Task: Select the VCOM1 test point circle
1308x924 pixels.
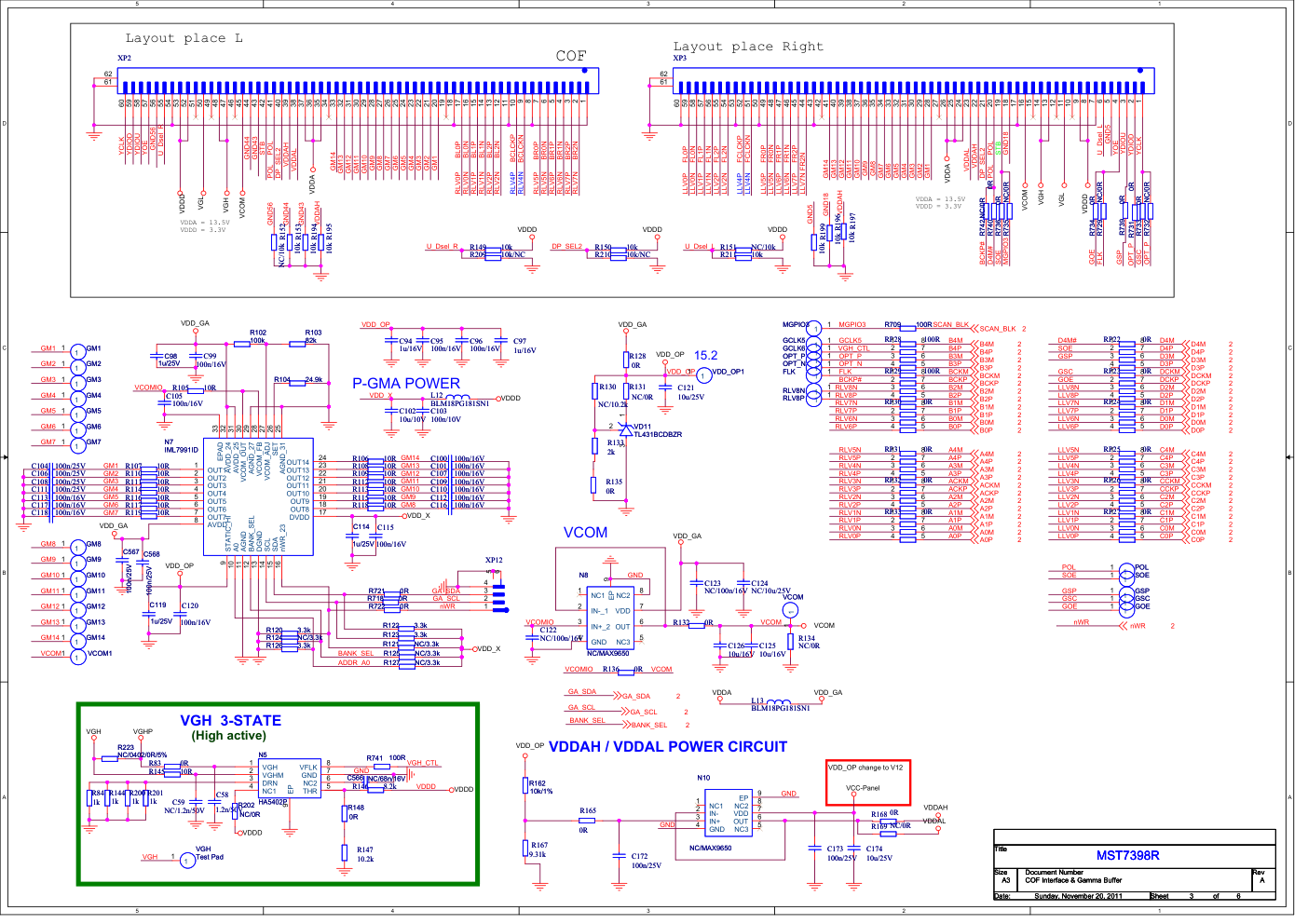Action: tap(78, 654)
